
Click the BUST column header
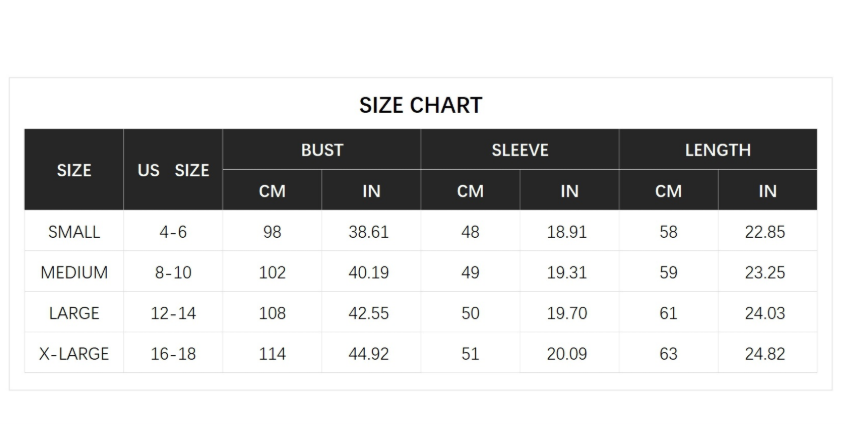click(x=322, y=150)
